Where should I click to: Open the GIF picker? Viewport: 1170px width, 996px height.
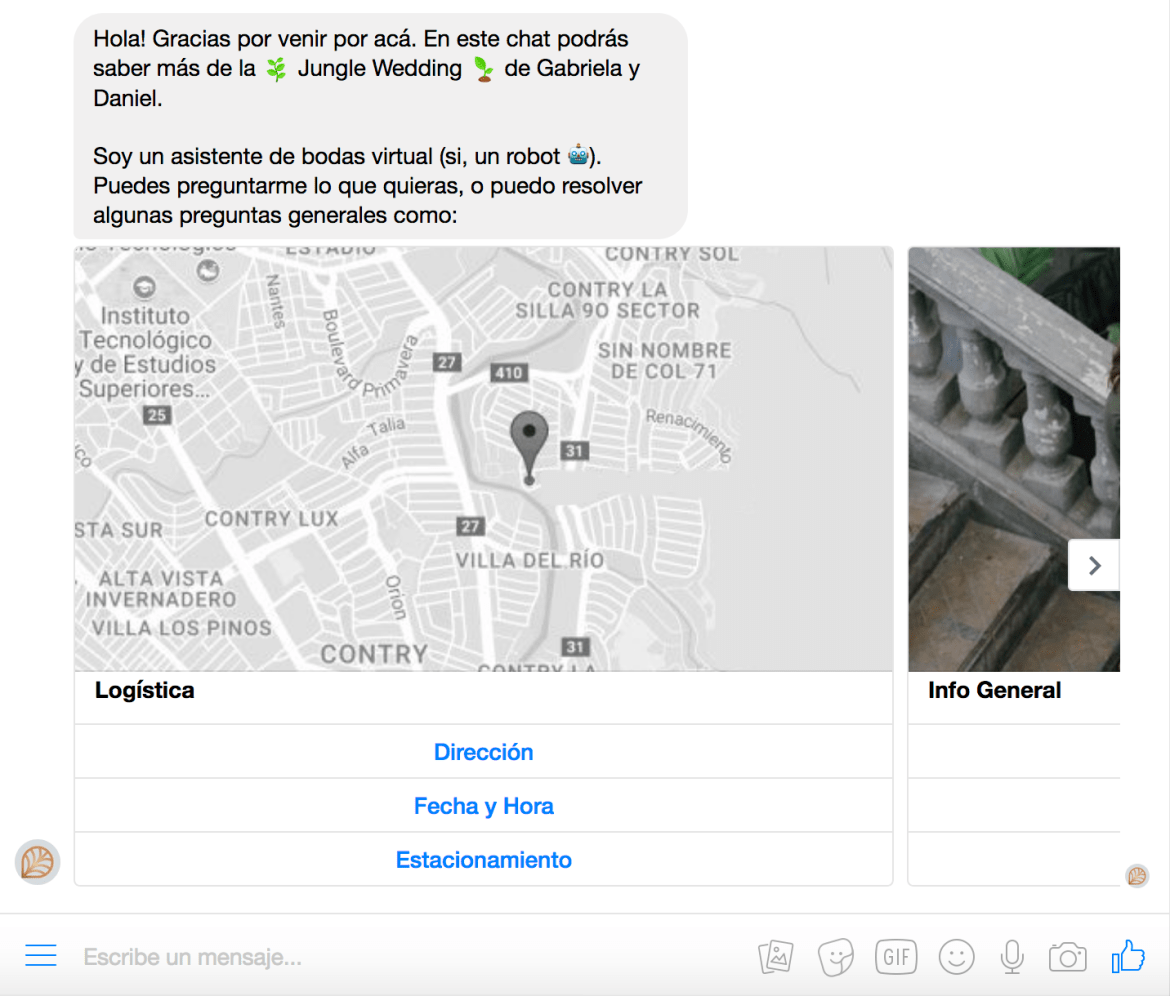[896, 956]
